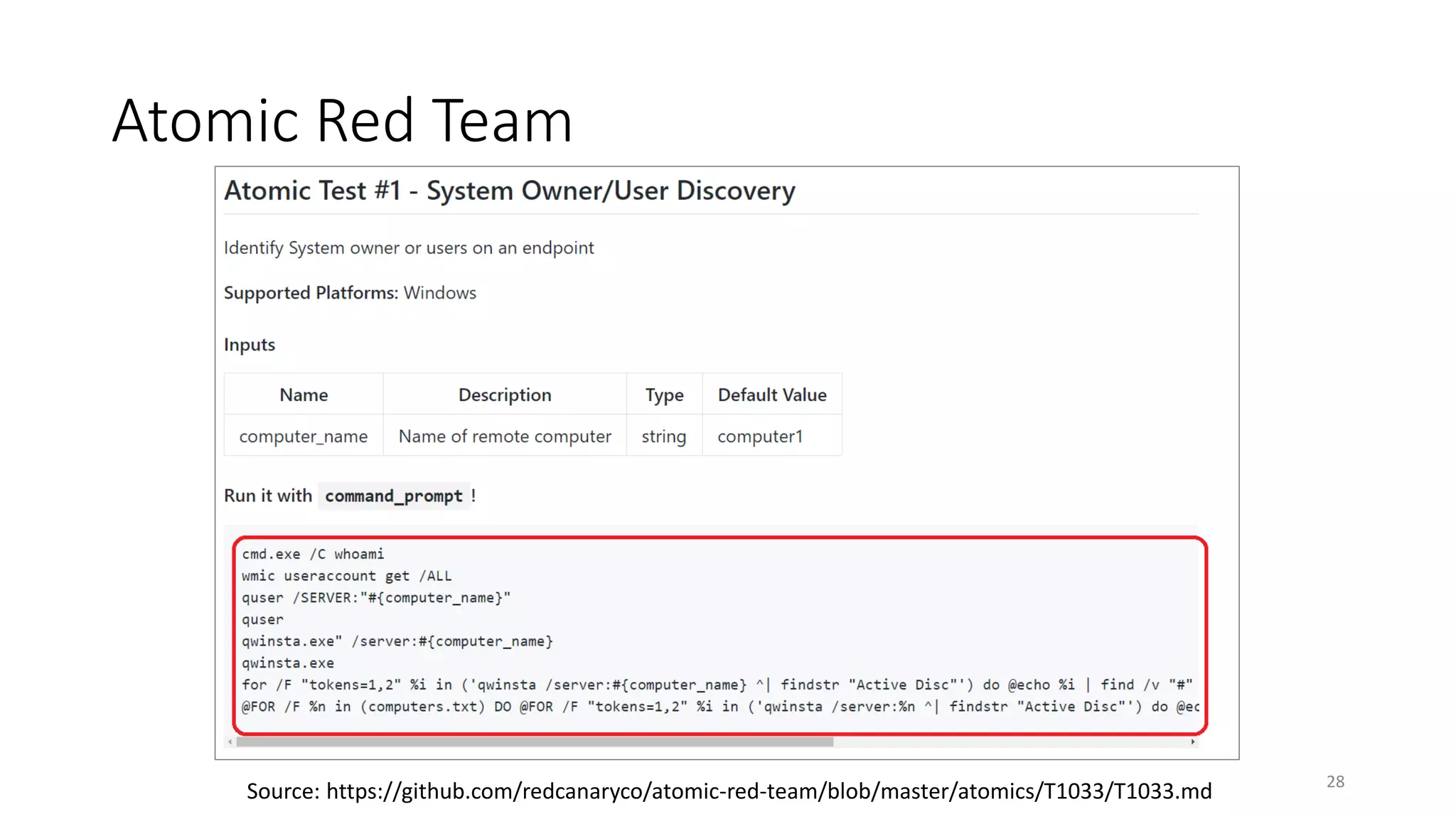The height and width of the screenshot is (819, 1456).
Task: Click the "Type" column header
Action: (x=664, y=395)
